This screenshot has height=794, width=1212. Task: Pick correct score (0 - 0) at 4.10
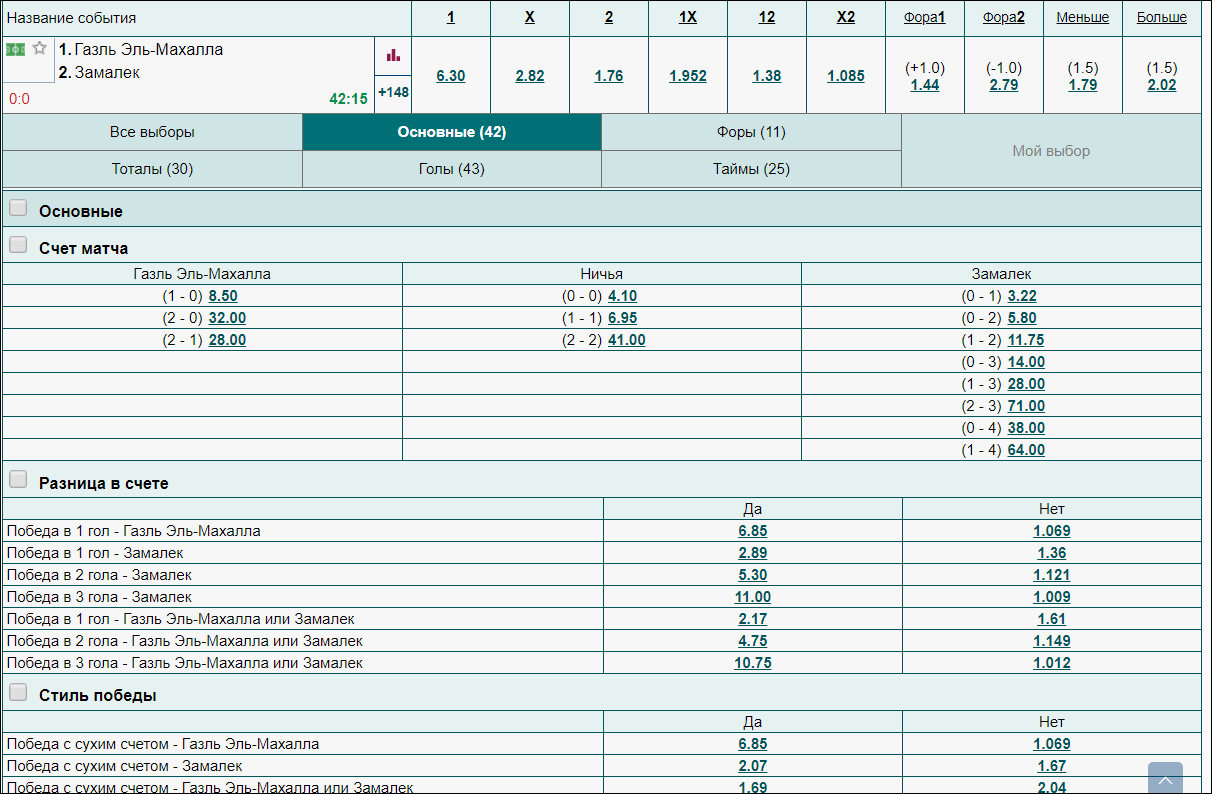click(x=622, y=296)
